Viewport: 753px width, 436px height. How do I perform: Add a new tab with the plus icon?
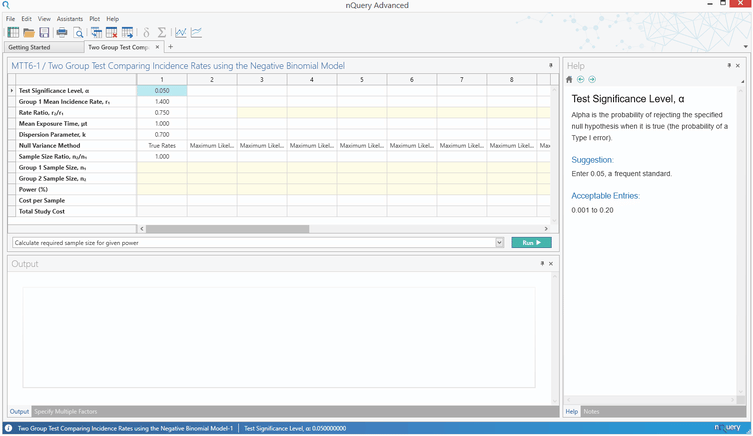click(x=170, y=47)
